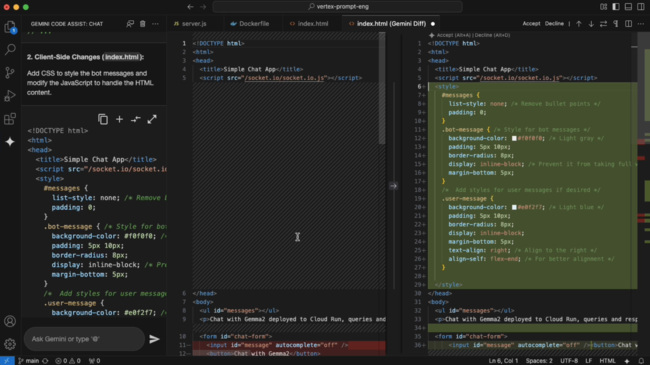Open the Customize Layout icon
The image size is (650, 365).
coord(604,7)
